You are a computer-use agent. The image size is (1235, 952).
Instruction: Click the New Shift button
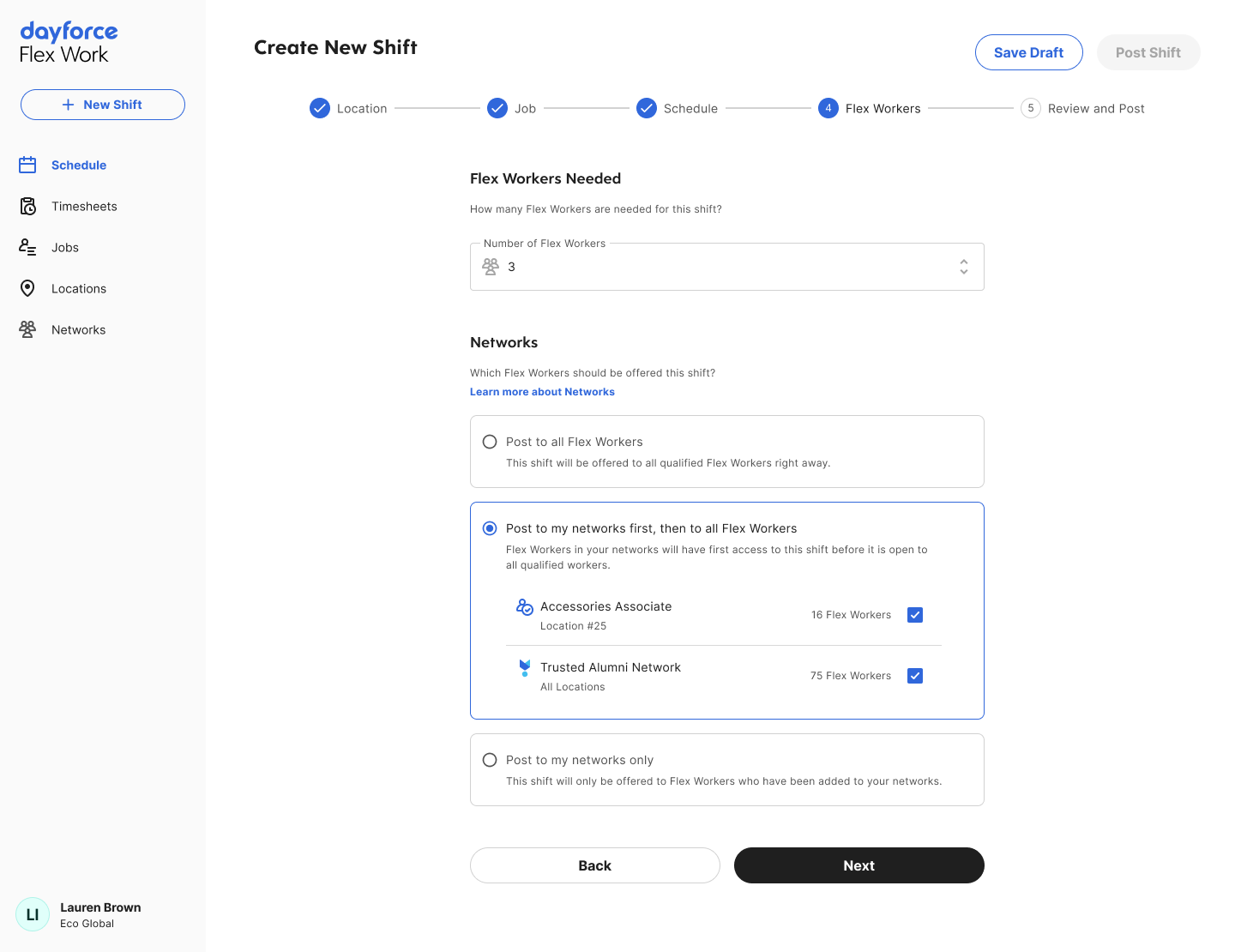click(x=103, y=105)
